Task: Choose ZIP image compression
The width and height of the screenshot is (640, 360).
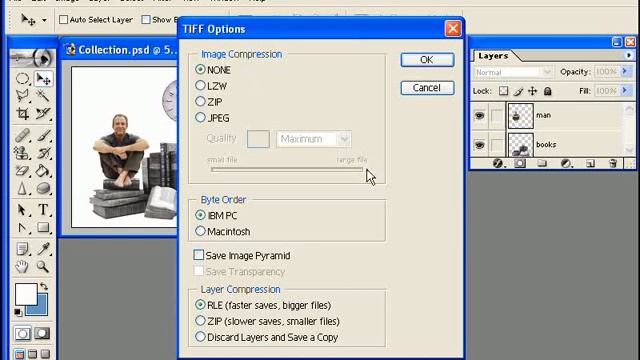Action: click(x=209, y=102)
